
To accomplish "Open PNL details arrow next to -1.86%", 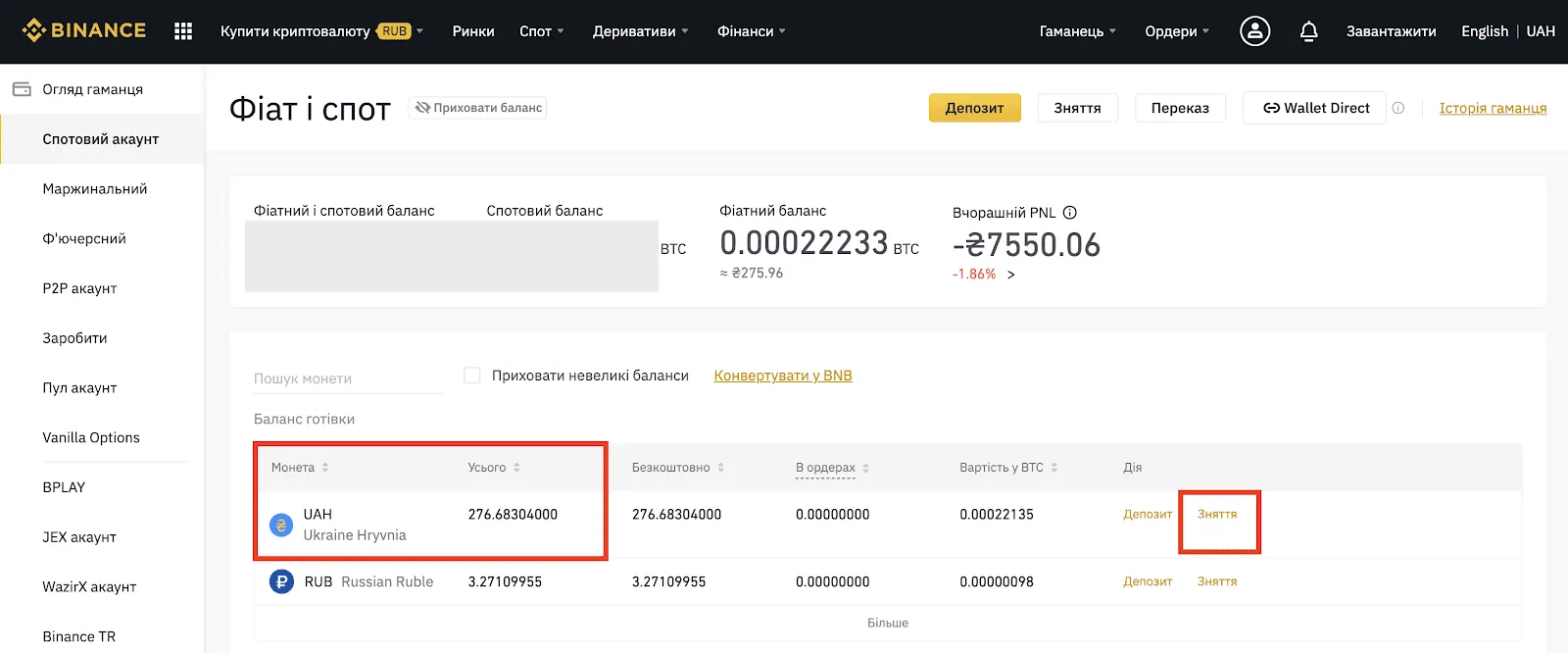I will point(1010,275).
